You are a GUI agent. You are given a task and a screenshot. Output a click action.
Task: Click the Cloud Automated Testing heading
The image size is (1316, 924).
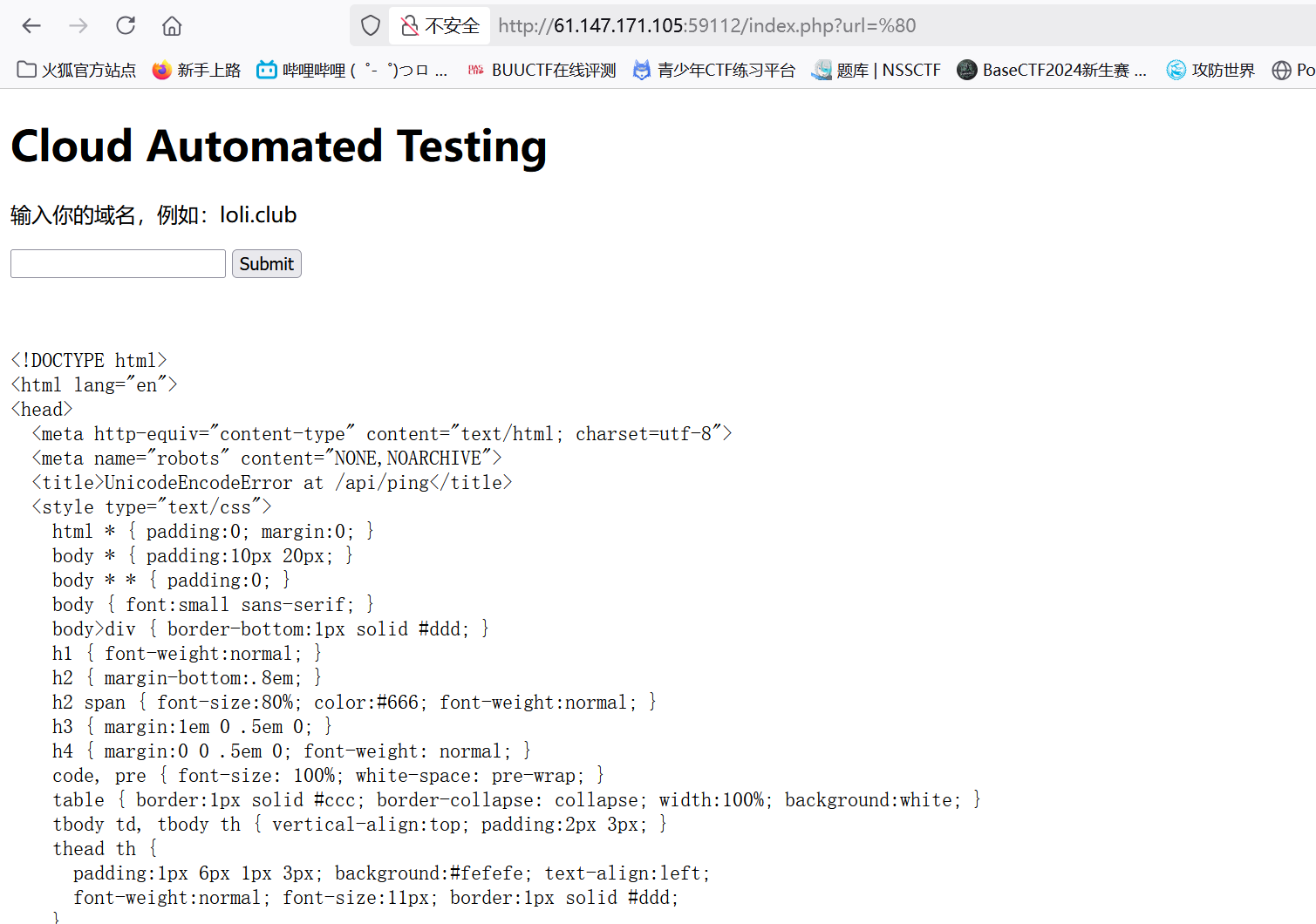tap(279, 146)
